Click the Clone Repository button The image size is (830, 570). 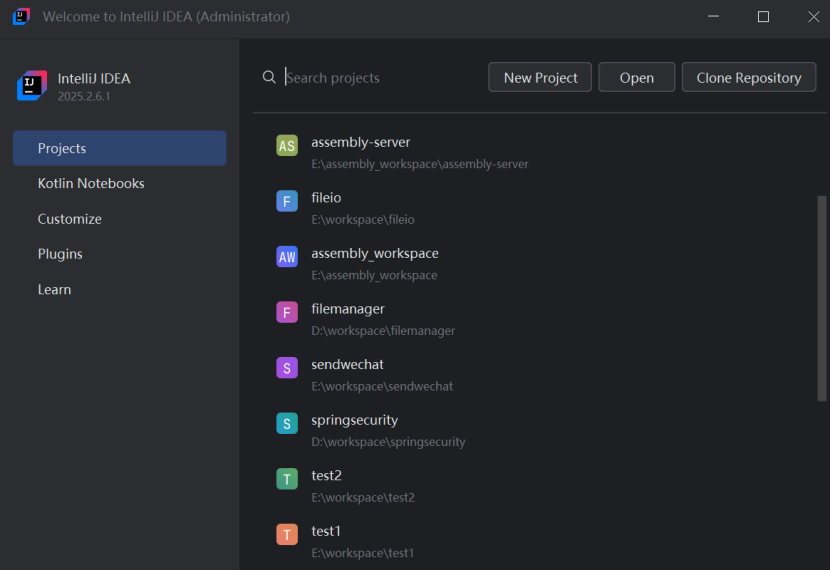[x=749, y=77]
